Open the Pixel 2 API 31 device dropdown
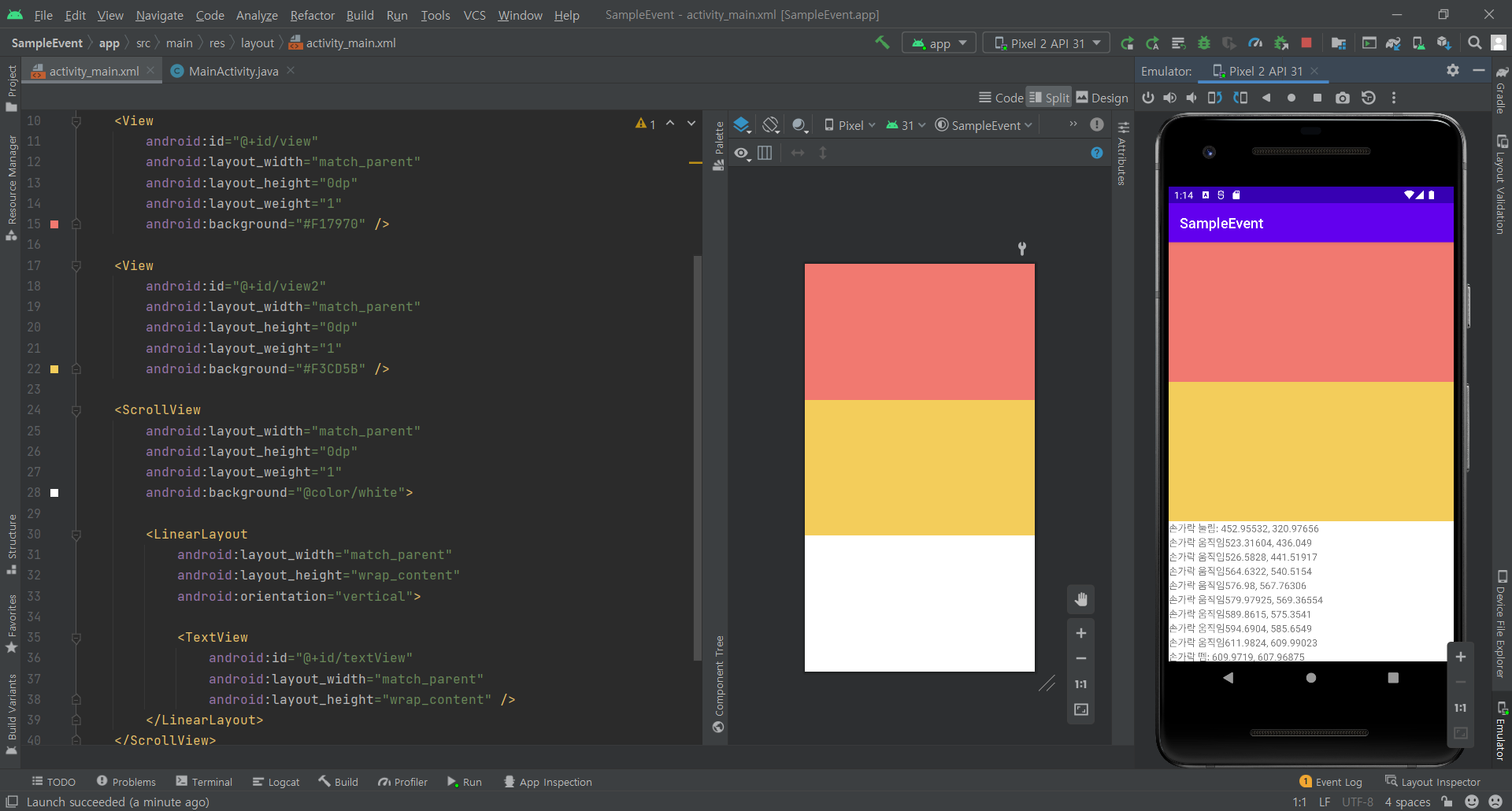1512x811 pixels. click(1047, 43)
